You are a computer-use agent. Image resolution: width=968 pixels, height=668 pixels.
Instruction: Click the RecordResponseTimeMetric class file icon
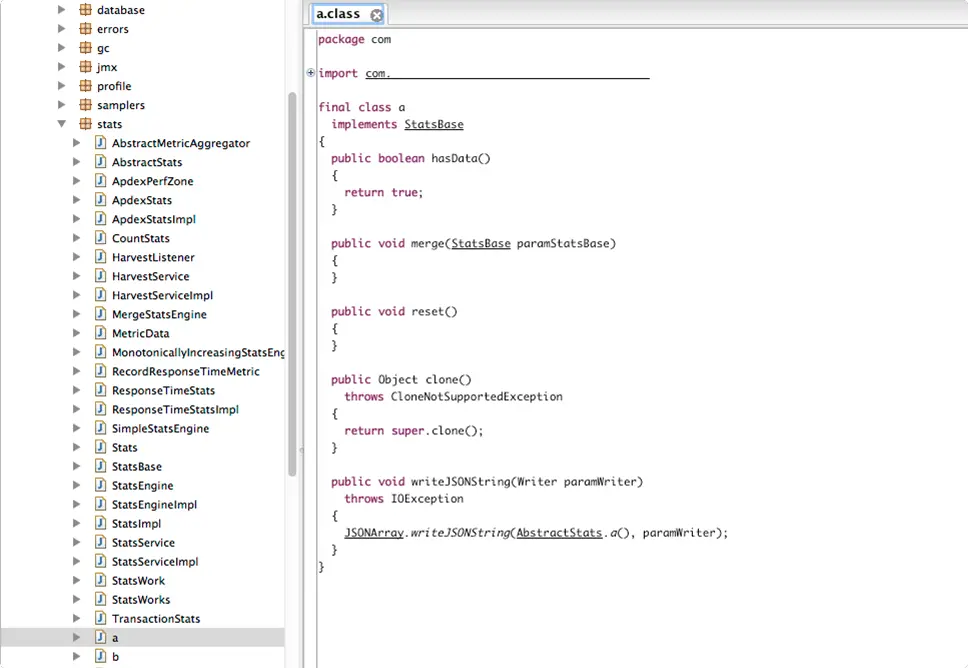[101, 371]
